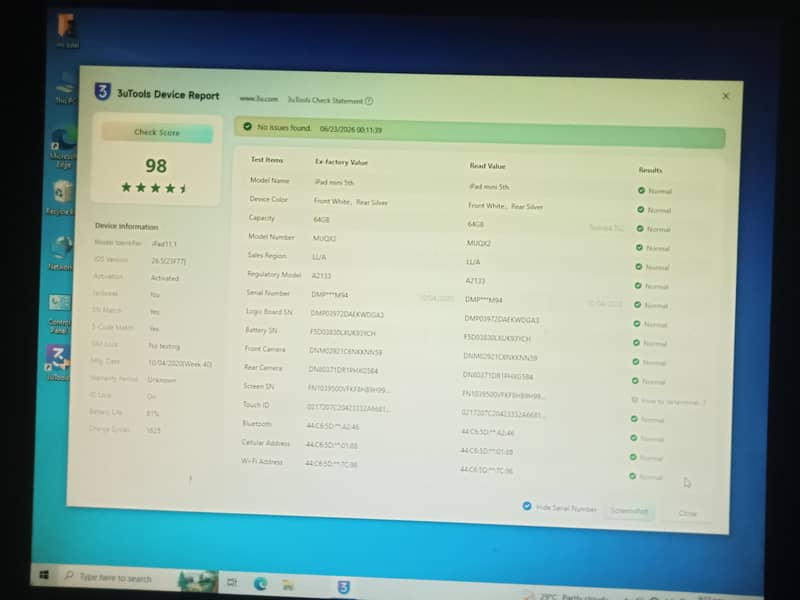Open the Recycle Bin desktop icon
The width and height of the screenshot is (800, 600).
(x=62, y=198)
